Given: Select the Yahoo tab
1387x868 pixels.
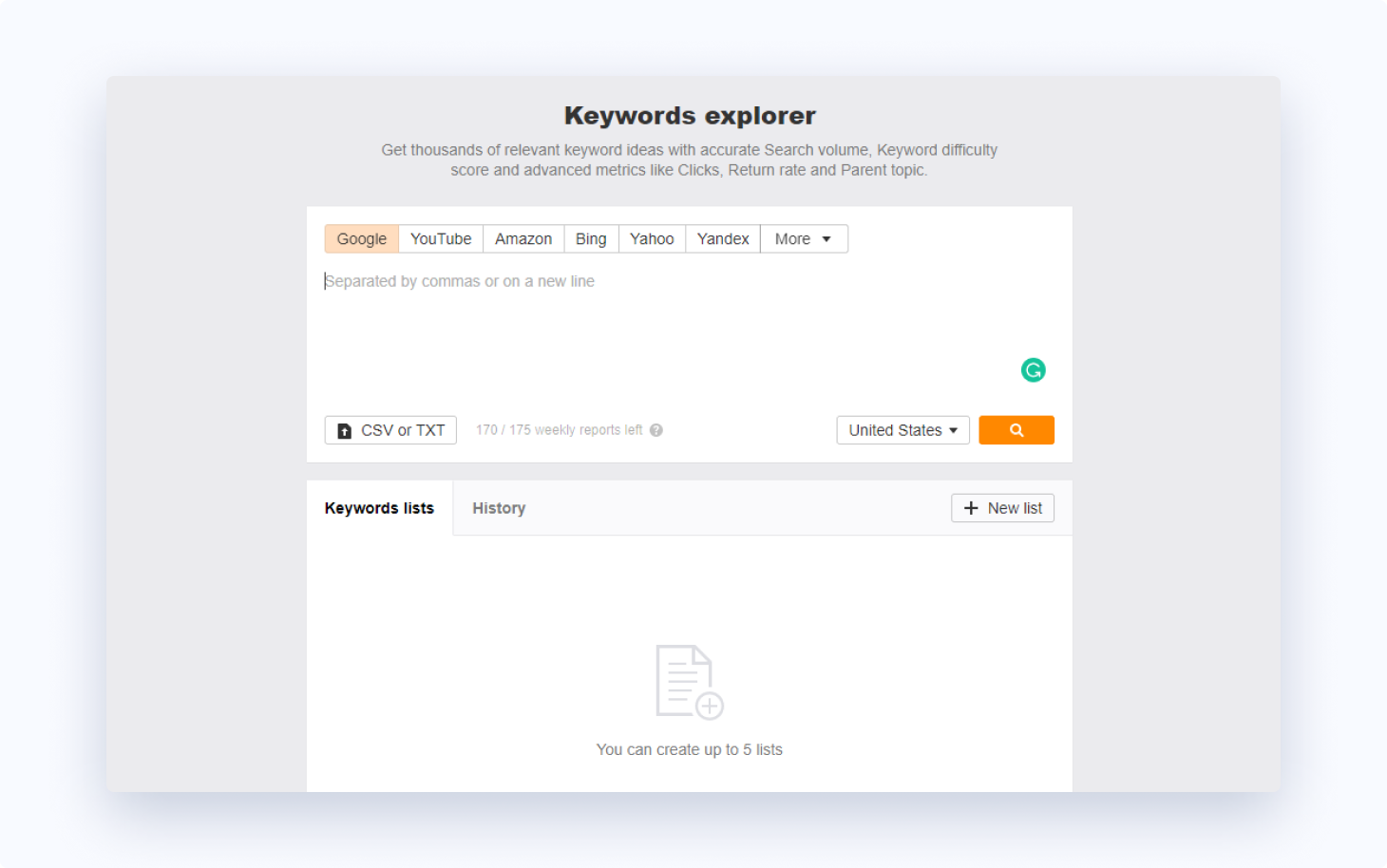Looking at the screenshot, I should [652, 238].
